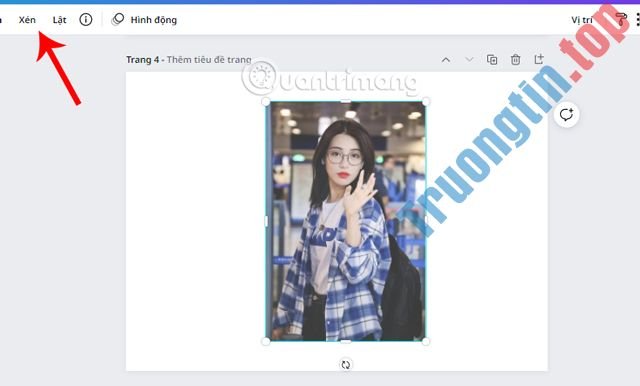This screenshot has height=386, width=640.
Task: Select the Lật flip option
Action: (x=59, y=20)
